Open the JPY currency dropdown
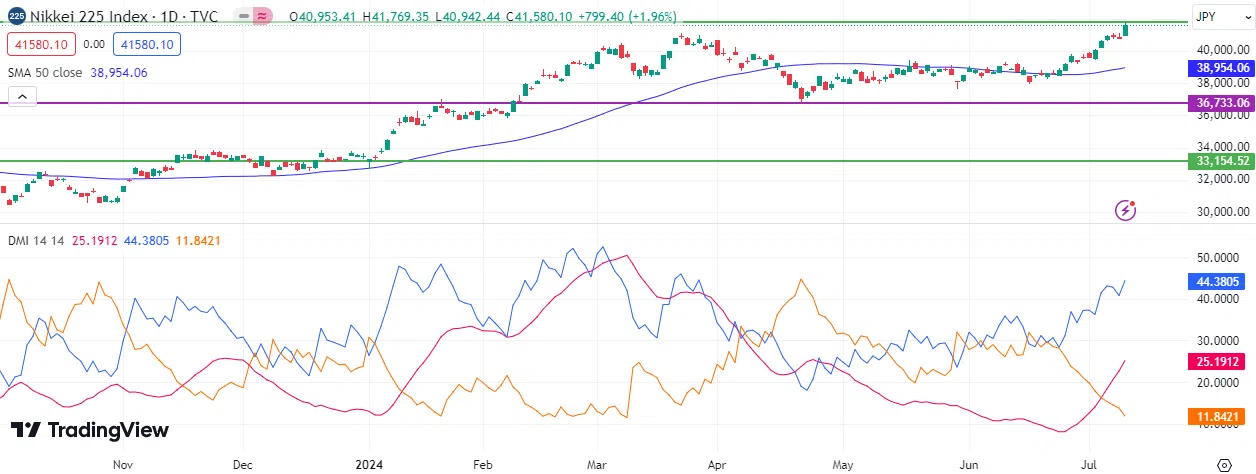 click(x=1217, y=17)
